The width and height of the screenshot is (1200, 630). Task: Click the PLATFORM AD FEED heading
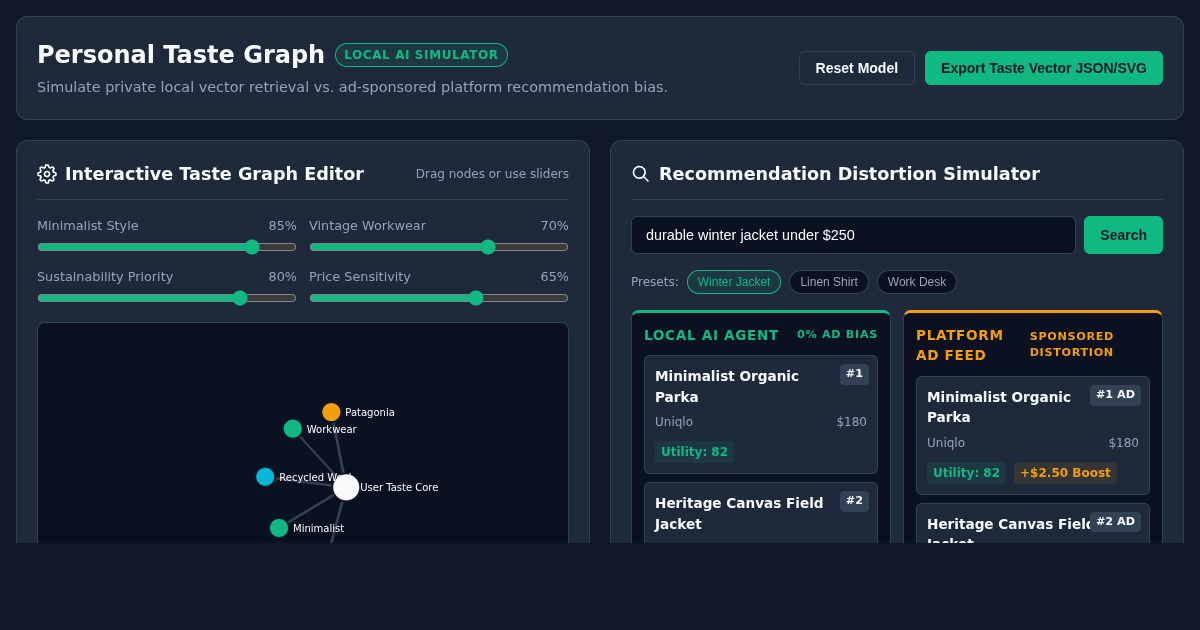click(960, 345)
